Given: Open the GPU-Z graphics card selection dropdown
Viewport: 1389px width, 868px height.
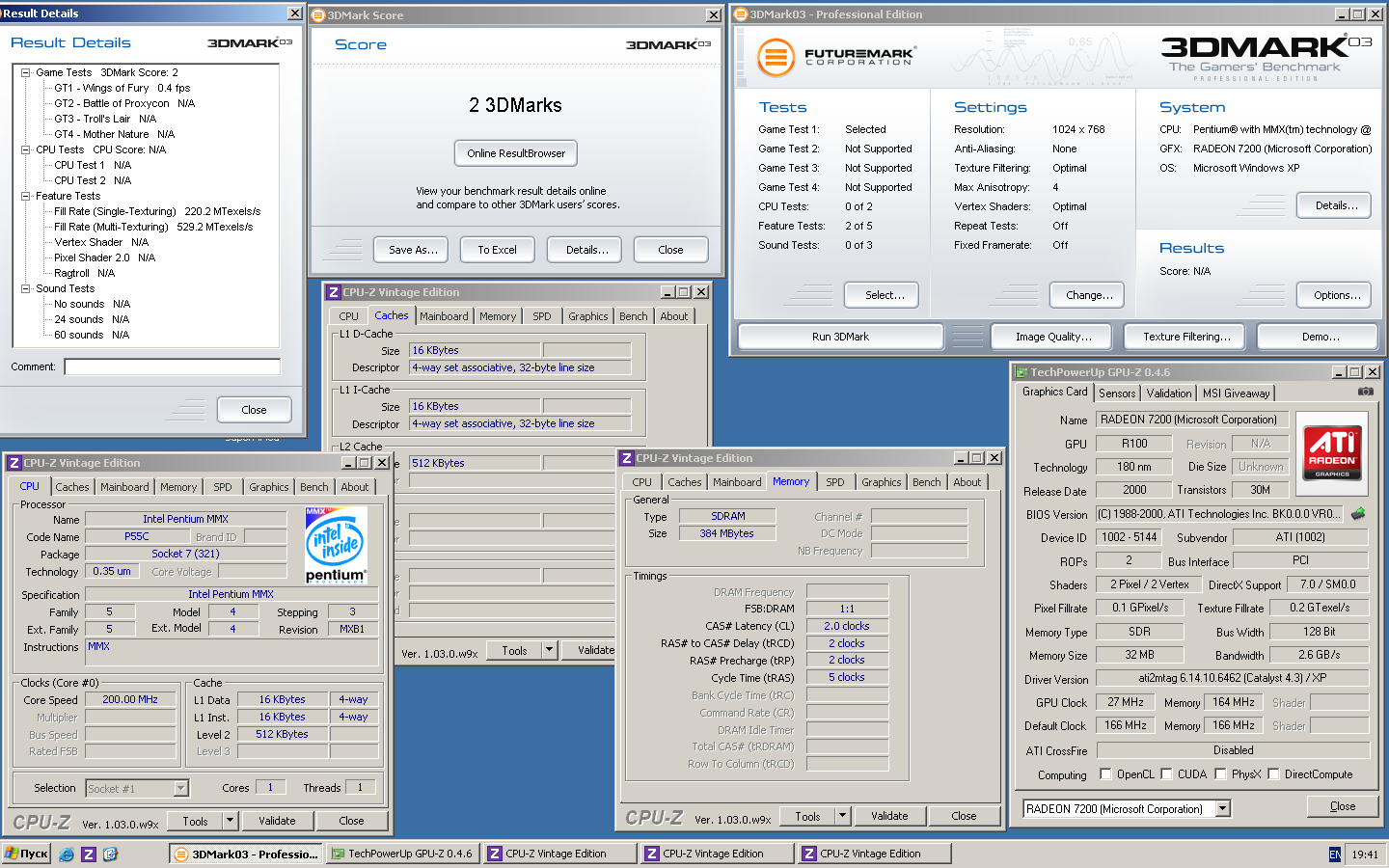Looking at the screenshot, I should tap(1223, 809).
